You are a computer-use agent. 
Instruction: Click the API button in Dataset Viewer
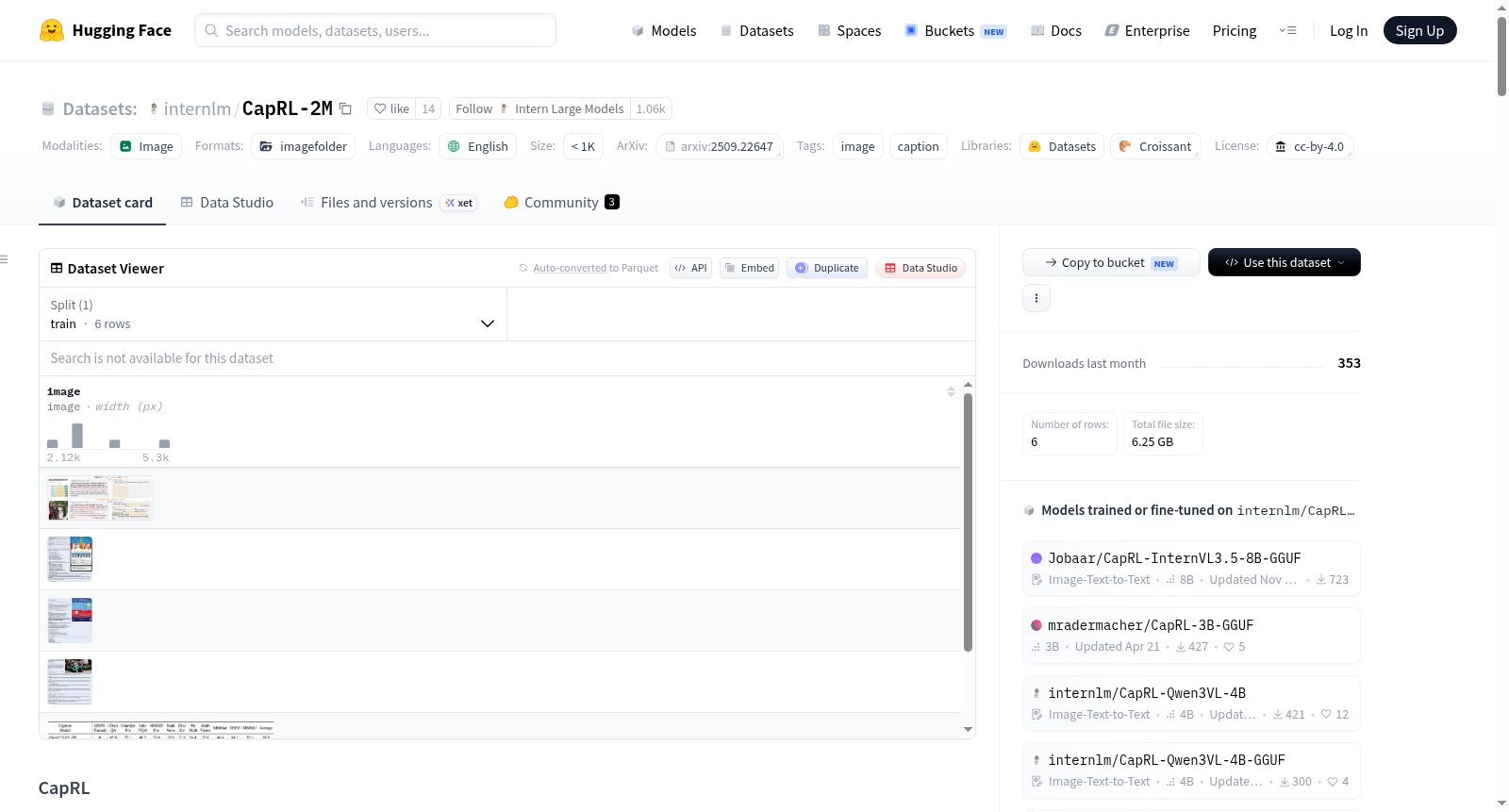coord(691,268)
